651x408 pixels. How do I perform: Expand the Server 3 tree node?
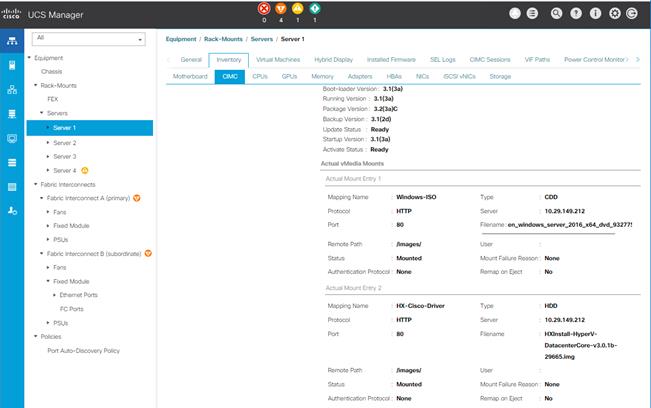click(48, 156)
